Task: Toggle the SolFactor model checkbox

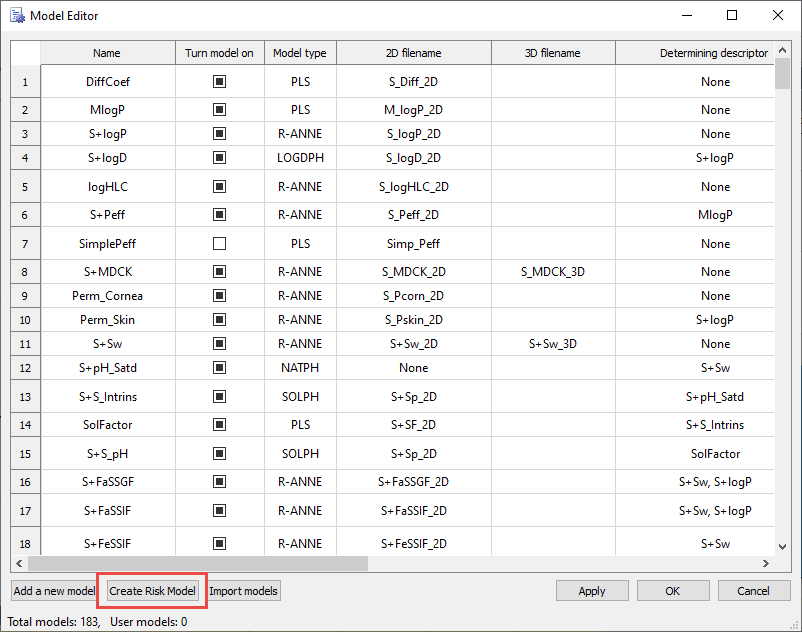Action: tap(219, 424)
